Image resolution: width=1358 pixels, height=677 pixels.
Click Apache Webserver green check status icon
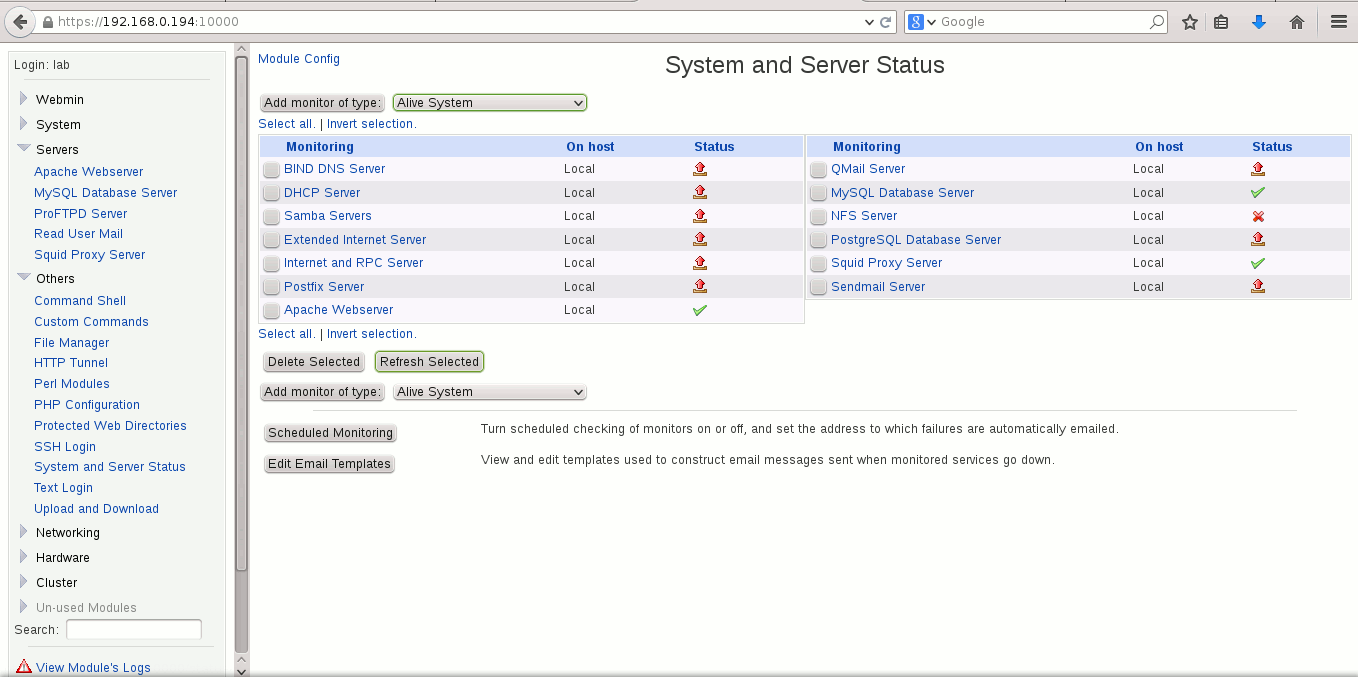pyautogui.click(x=700, y=310)
